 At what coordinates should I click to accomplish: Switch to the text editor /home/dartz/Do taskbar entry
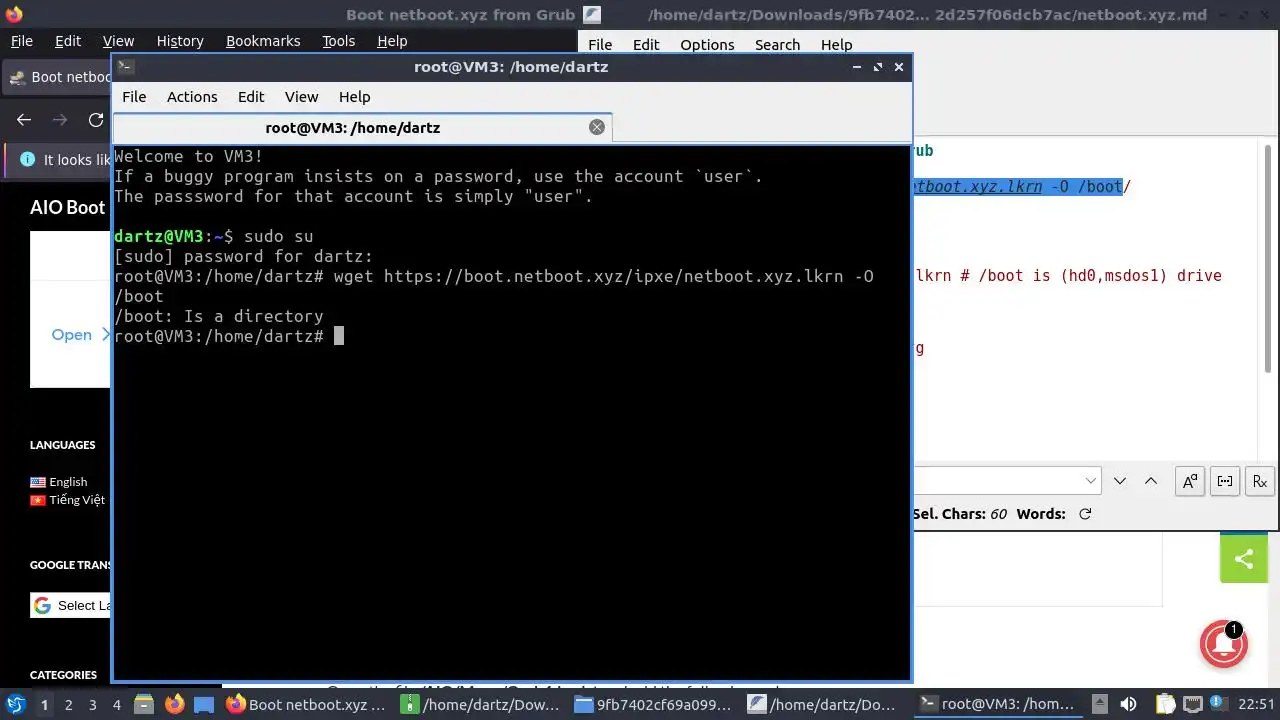tap(829, 705)
